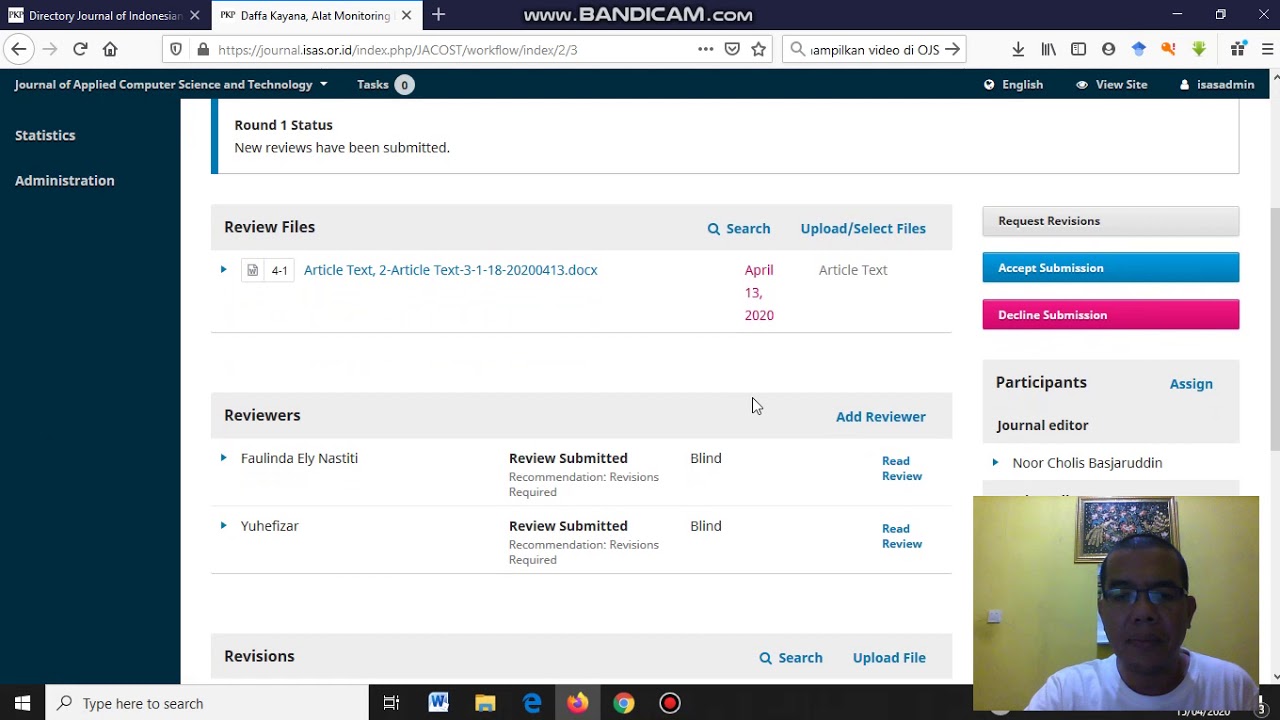Open Task View on the taskbar

tap(391, 703)
